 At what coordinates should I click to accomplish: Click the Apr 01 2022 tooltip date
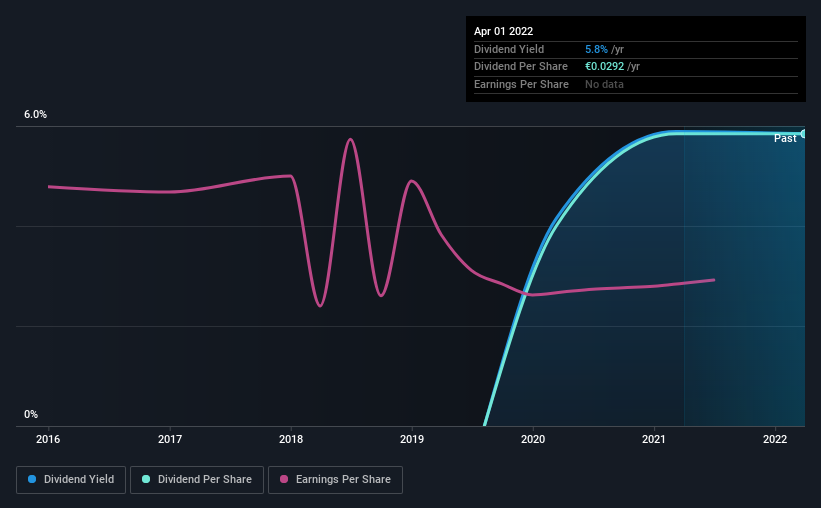pyautogui.click(x=504, y=31)
